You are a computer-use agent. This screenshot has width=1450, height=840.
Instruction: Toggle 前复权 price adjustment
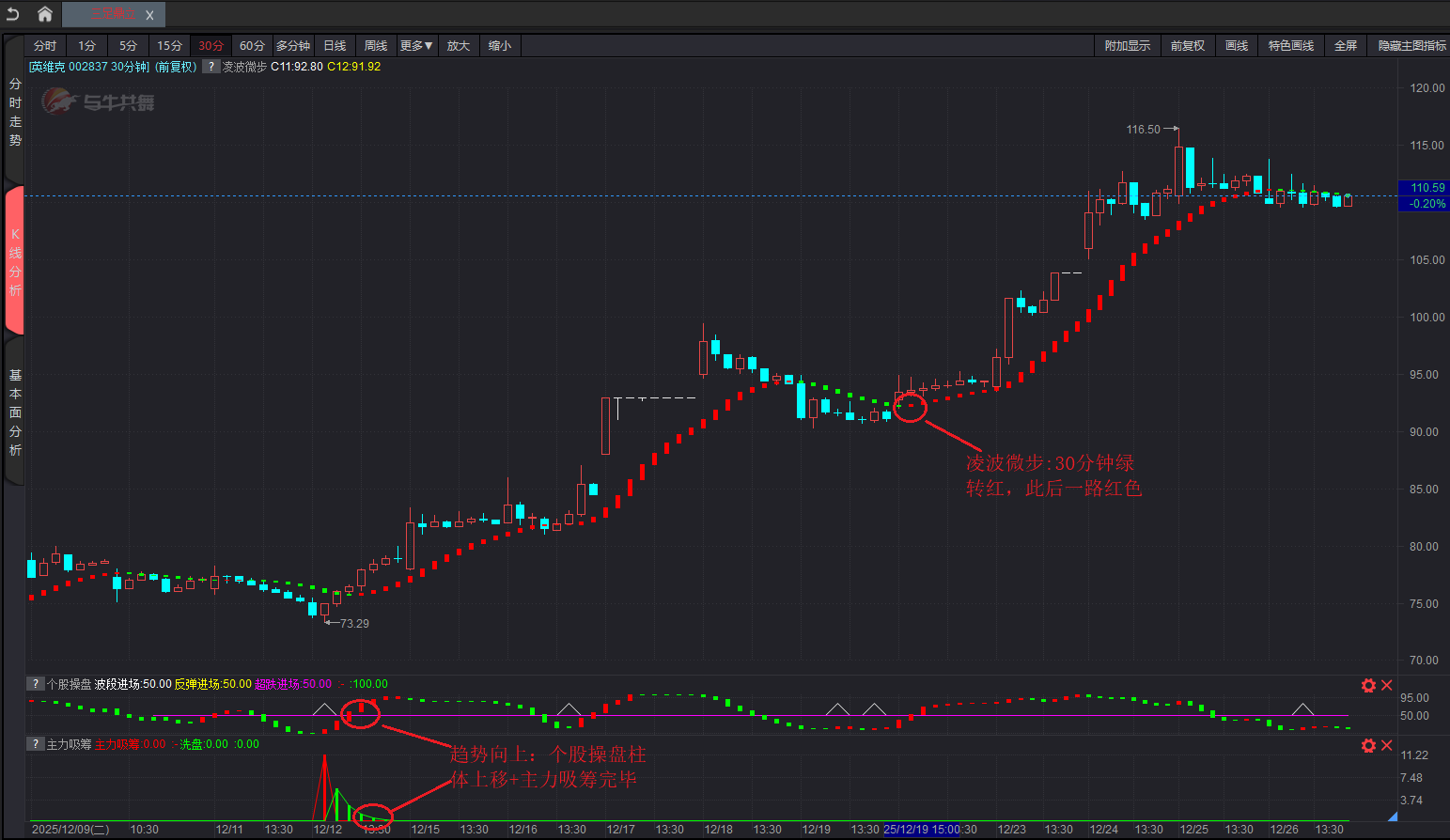[x=1187, y=46]
